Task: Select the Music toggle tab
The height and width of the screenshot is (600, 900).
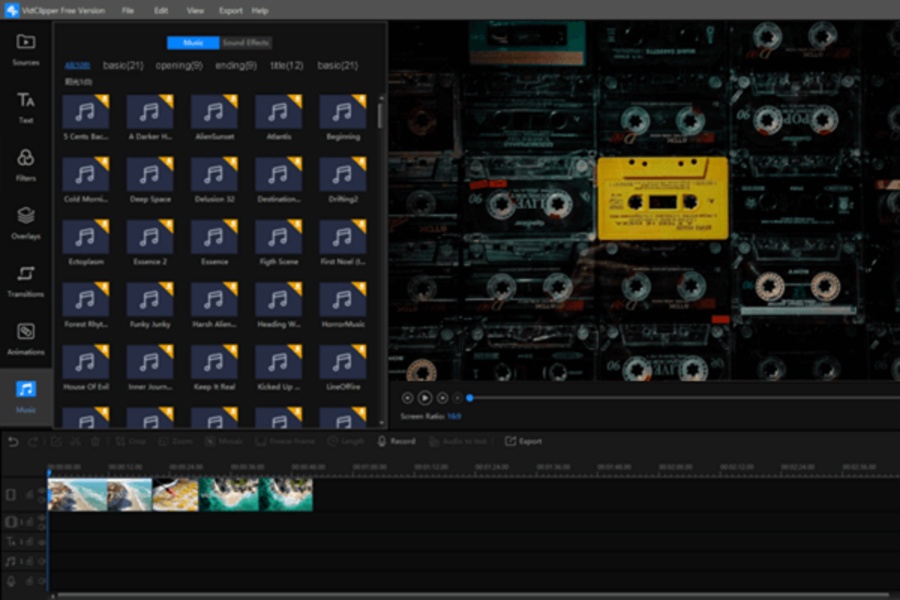Action: point(193,43)
